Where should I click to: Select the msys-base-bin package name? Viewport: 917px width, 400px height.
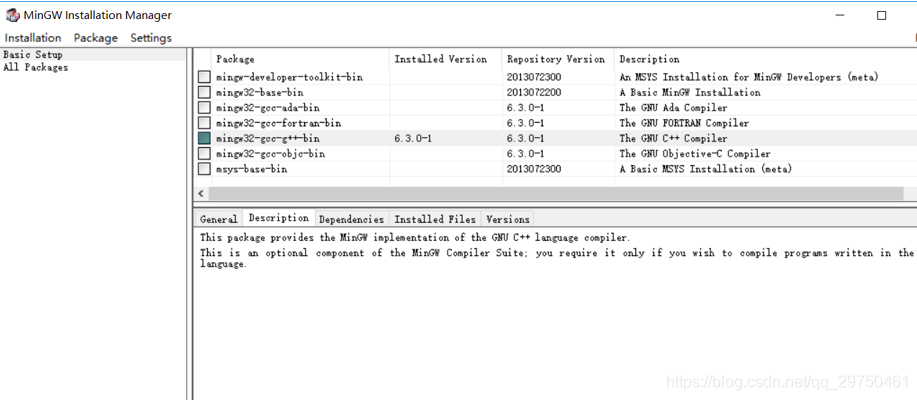[x=251, y=168]
